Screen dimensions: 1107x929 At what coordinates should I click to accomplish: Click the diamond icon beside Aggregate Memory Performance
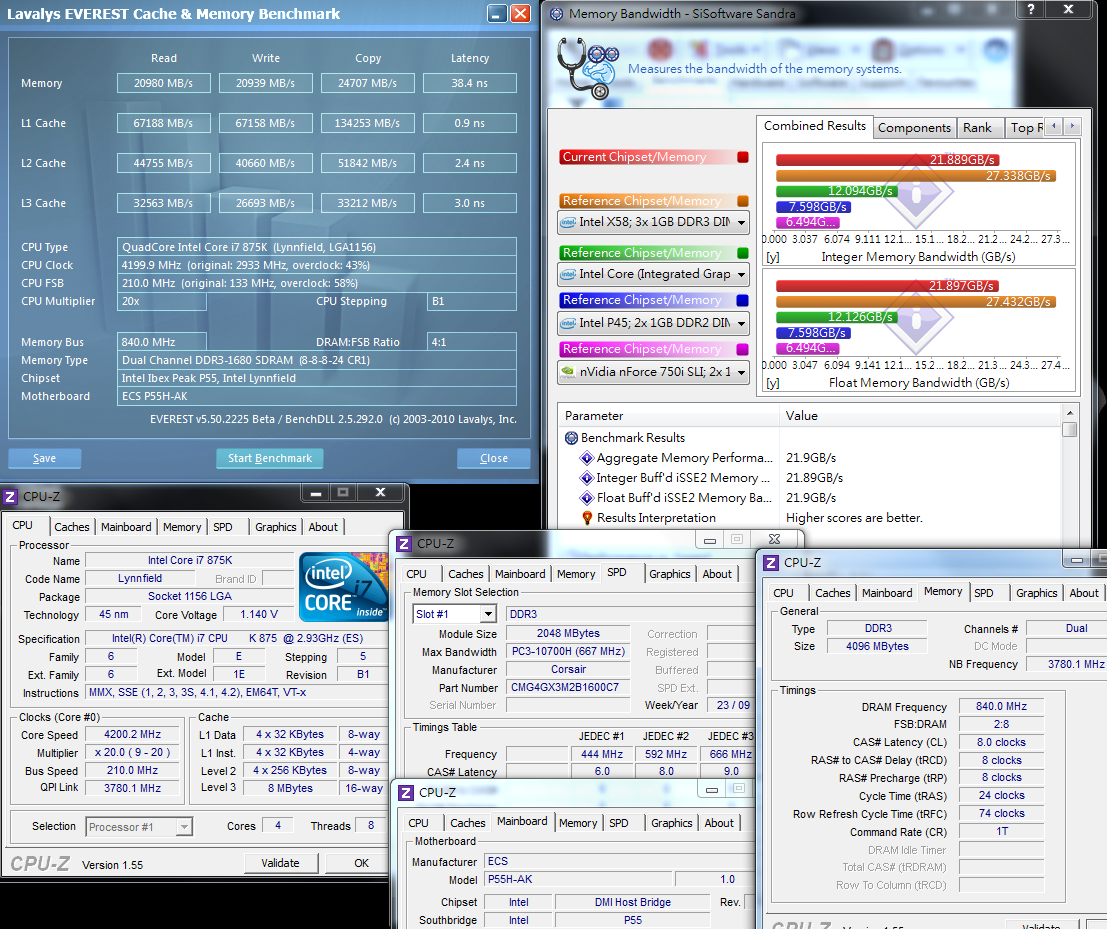587,457
